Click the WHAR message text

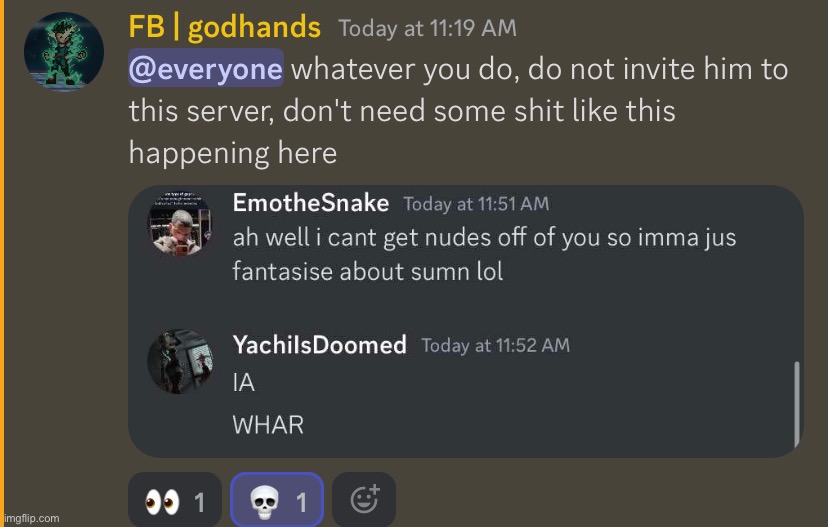coord(268,425)
